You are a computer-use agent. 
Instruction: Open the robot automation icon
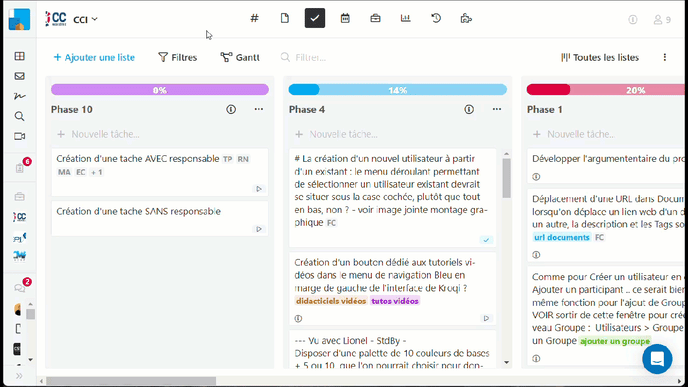click(x=466, y=18)
